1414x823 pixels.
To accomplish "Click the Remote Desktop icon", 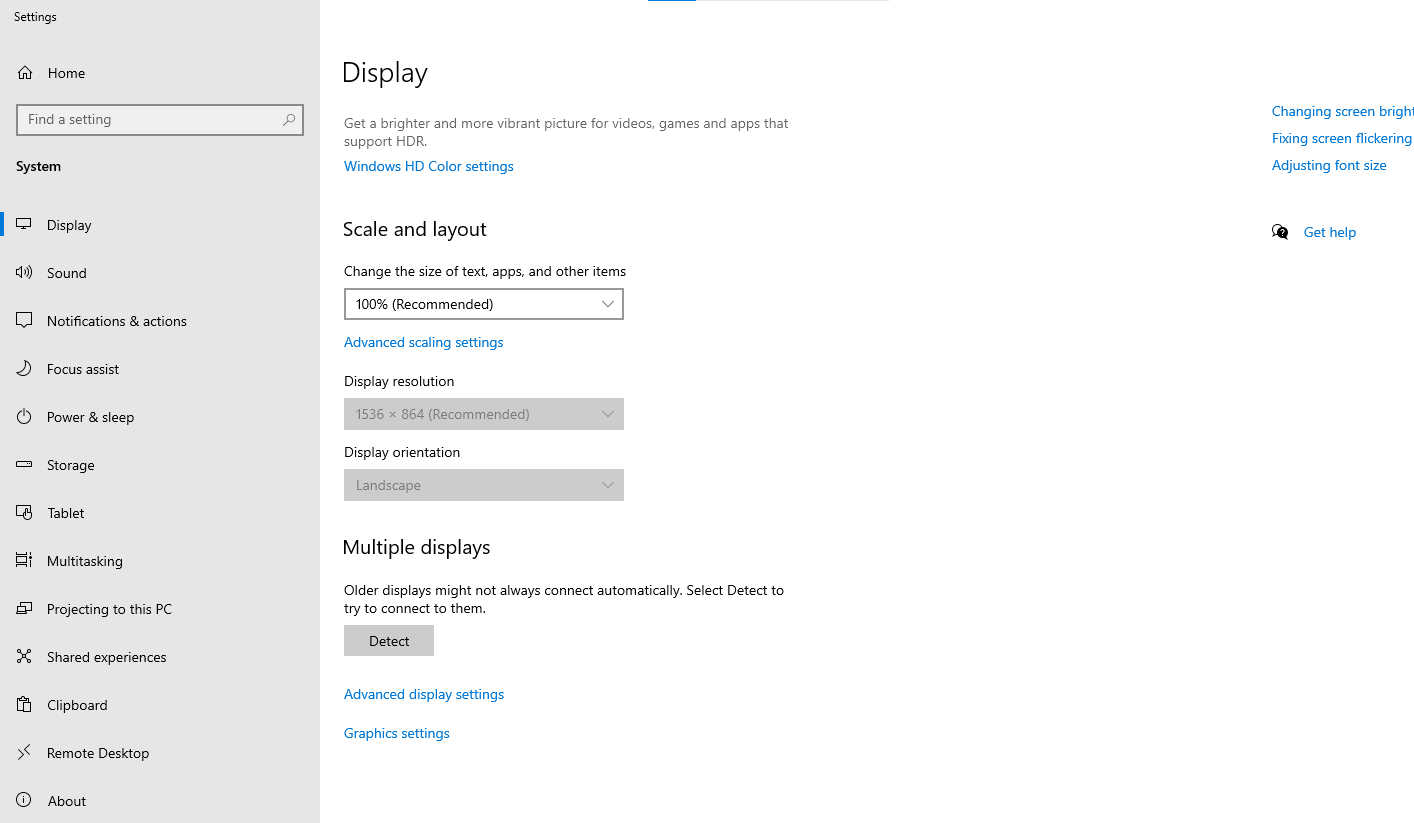I will [24, 753].
